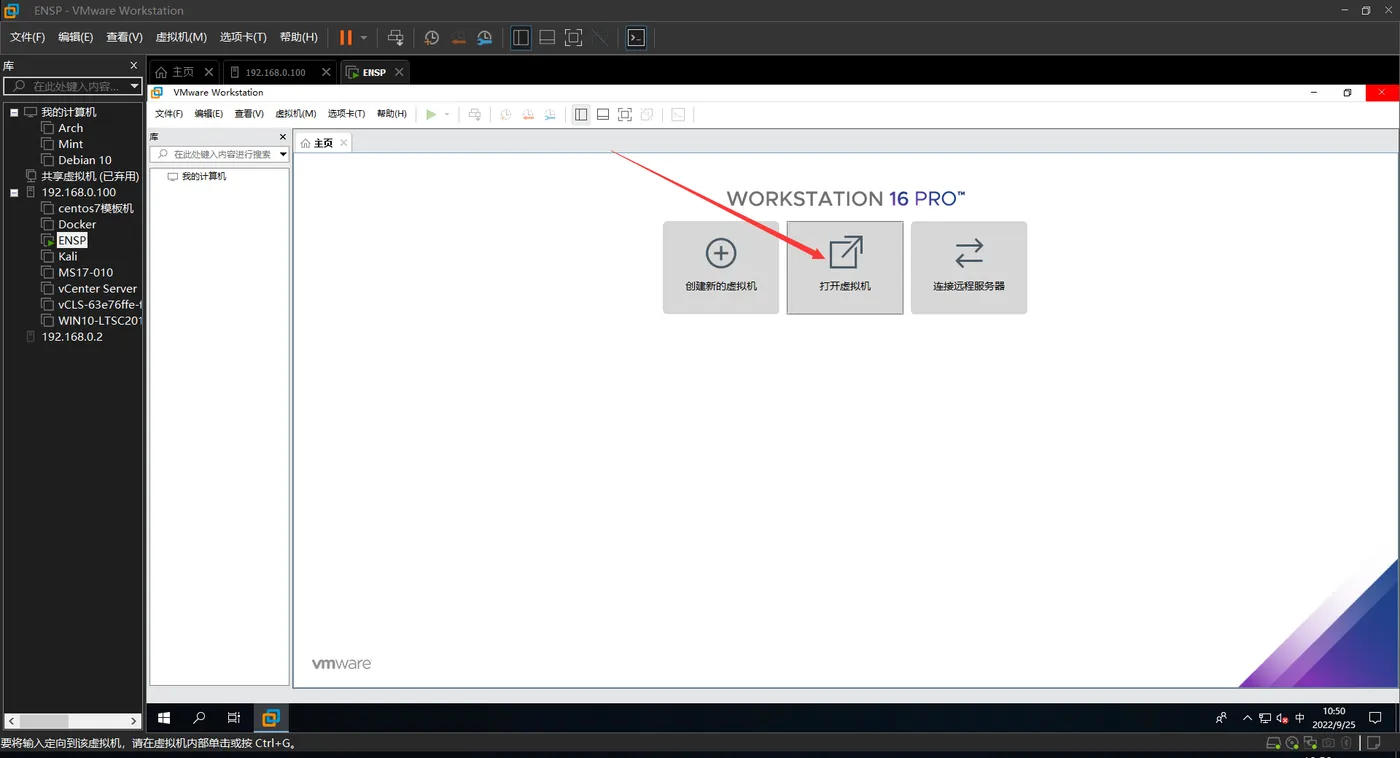
Task: Close the 192.168.0.100 tab
Action: 326,72
